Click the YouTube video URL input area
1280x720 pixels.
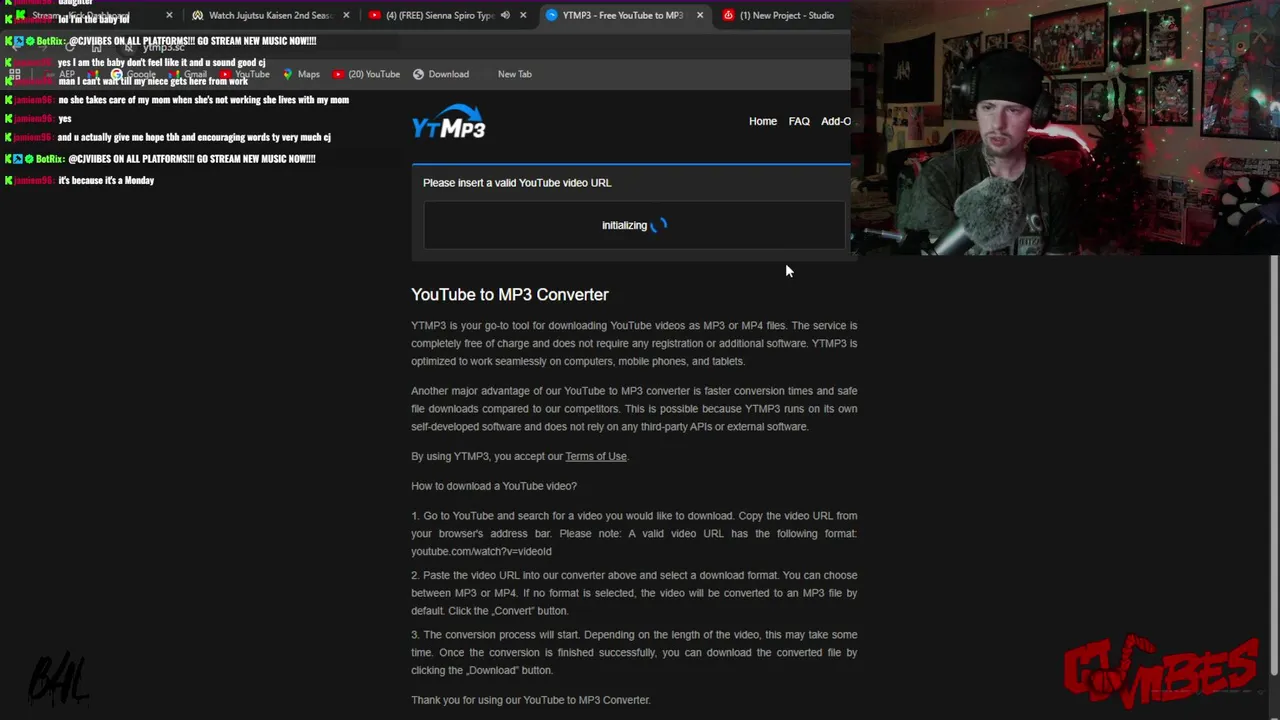(x=634, y=225)
